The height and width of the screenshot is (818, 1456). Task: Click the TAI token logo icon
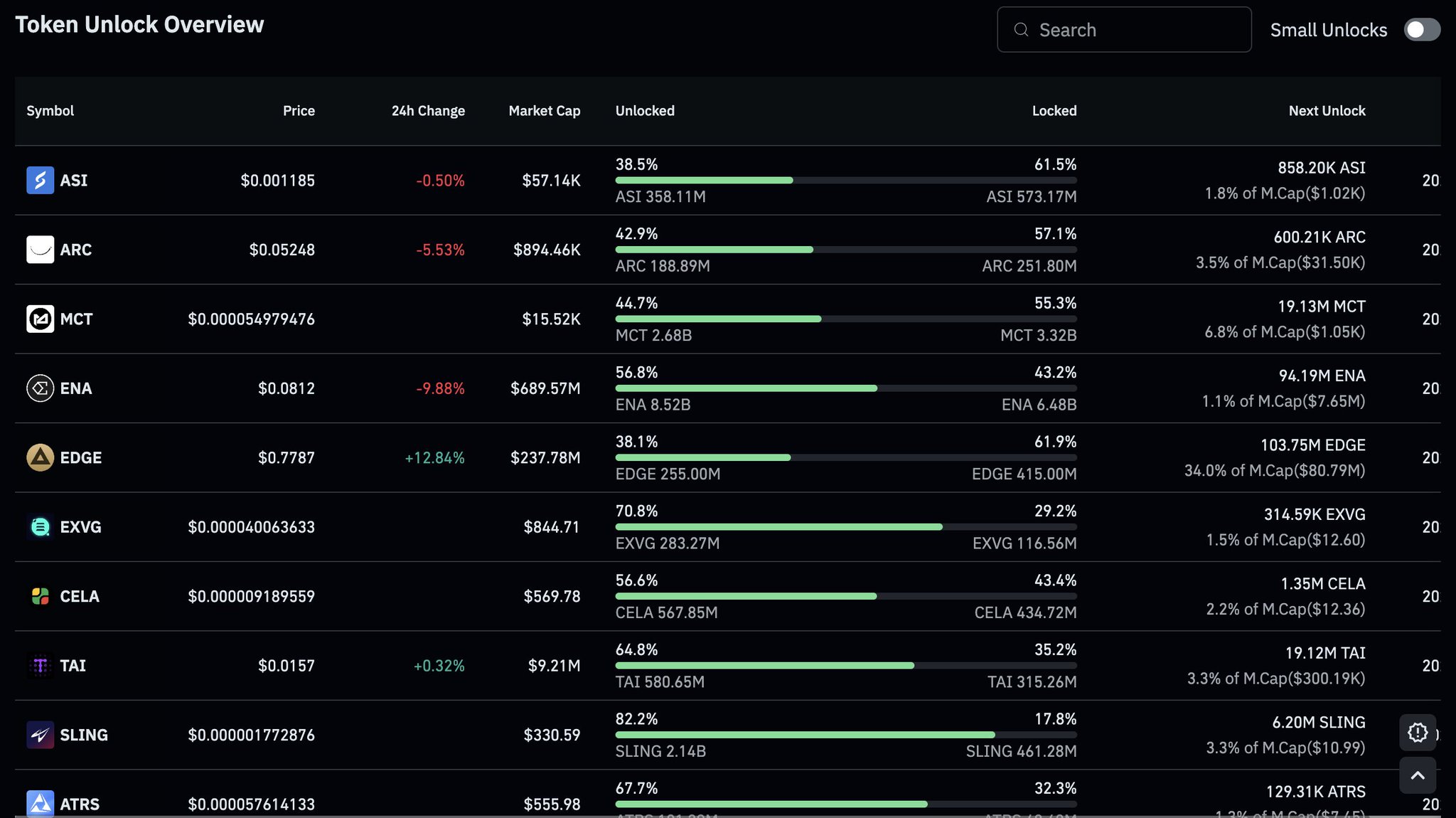tap(40, 666)
